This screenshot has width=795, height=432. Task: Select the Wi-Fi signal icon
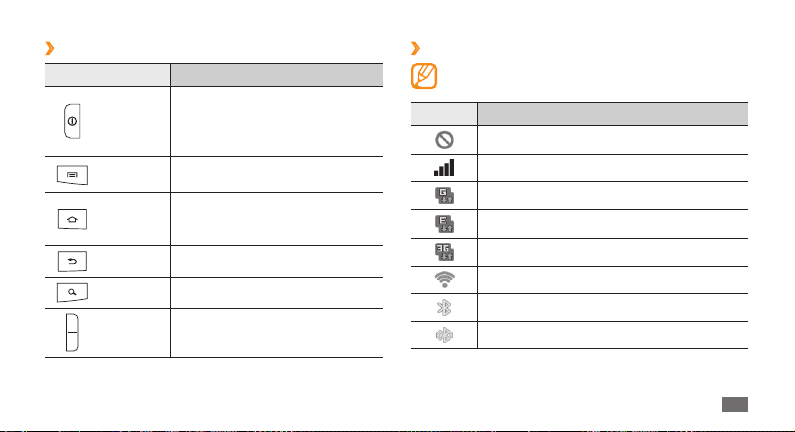click(444, 279)
